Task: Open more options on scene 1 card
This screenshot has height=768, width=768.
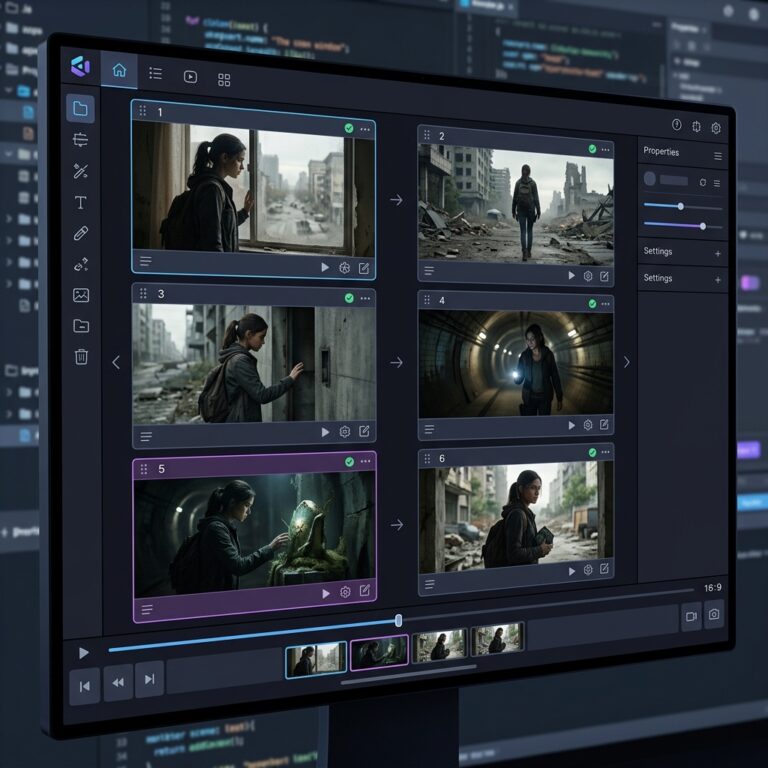Action: pyautogui.click(x=365, y=129)
